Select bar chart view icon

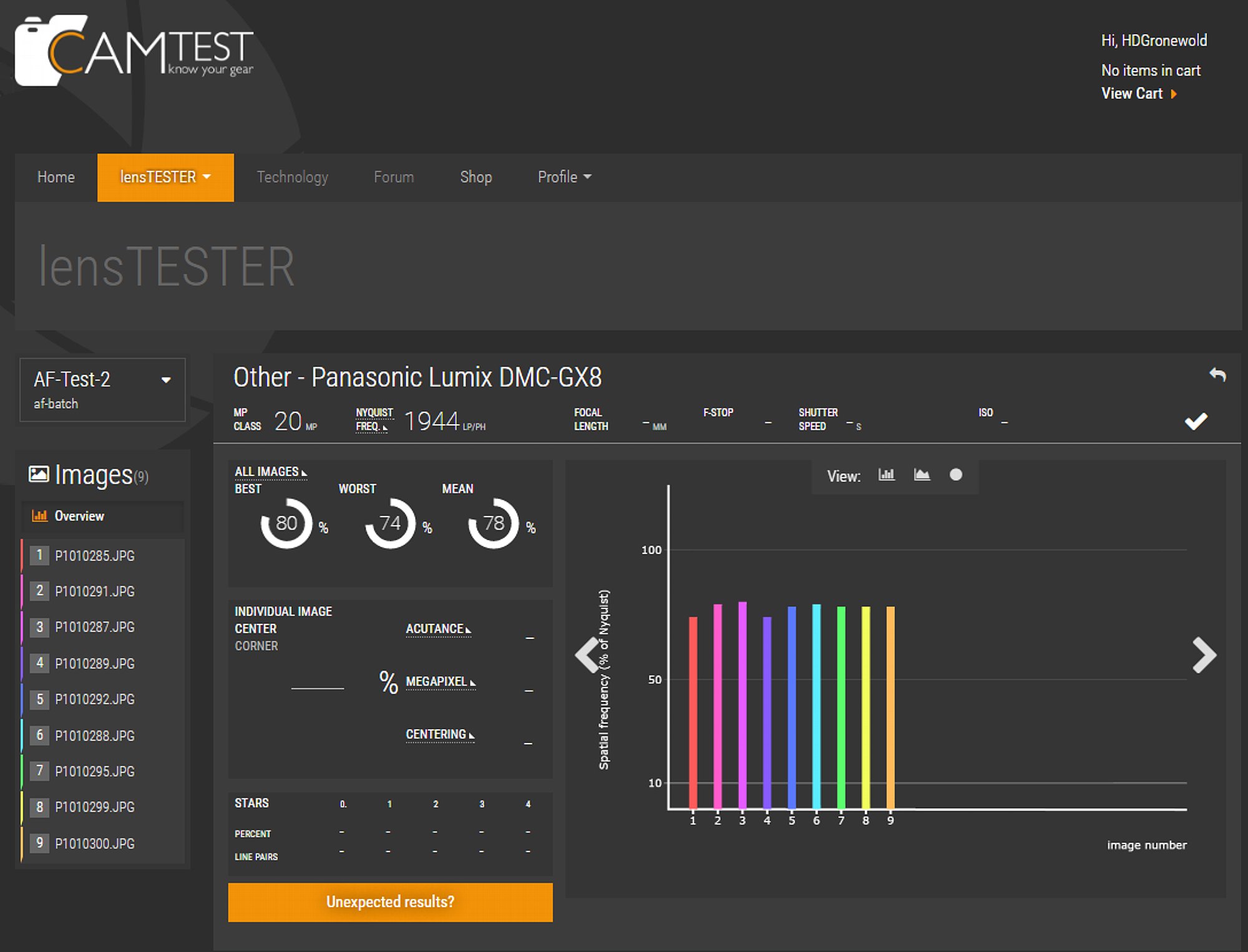click(886, 475)
